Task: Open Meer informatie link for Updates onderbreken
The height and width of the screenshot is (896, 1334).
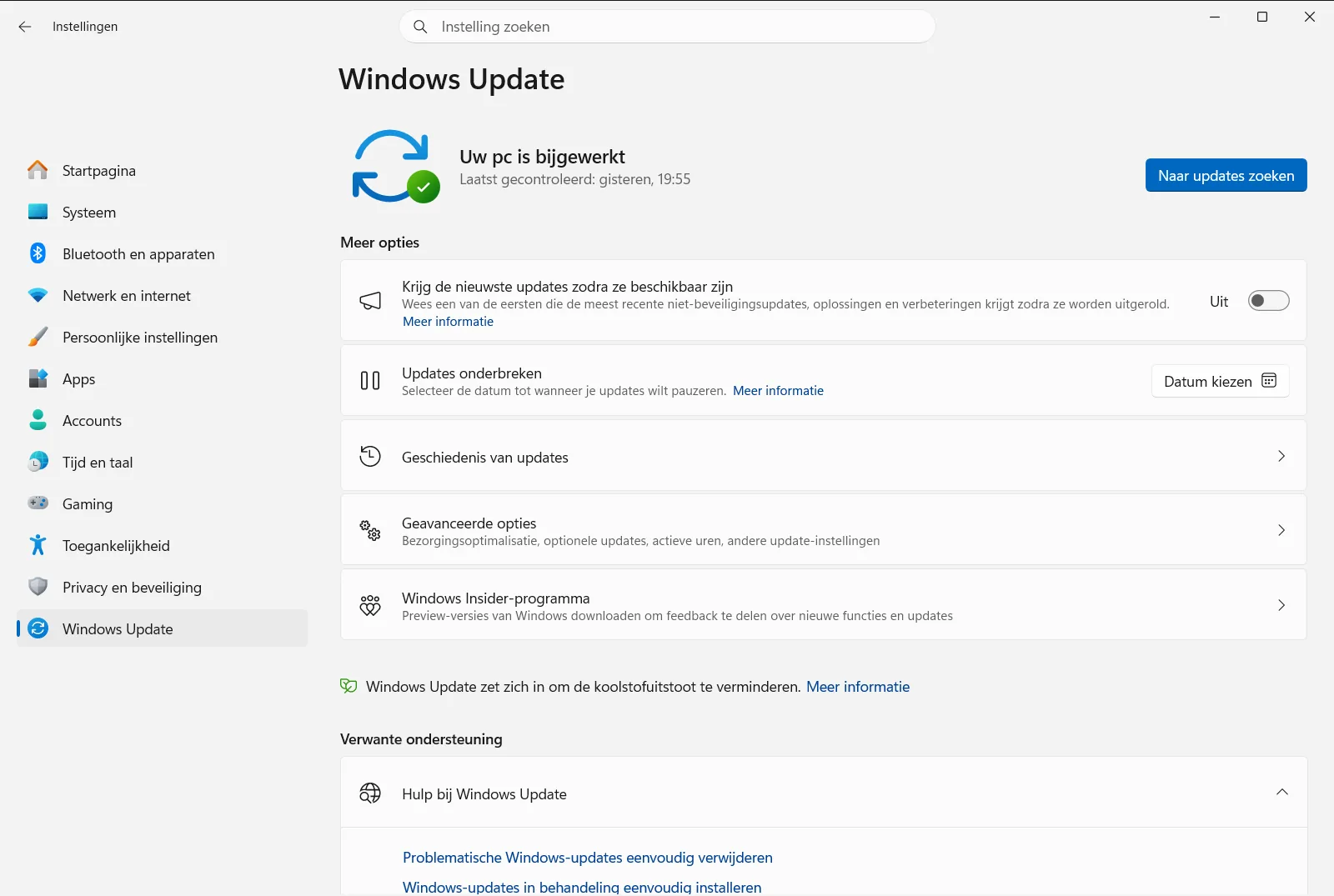Action: tap(778, 391)
